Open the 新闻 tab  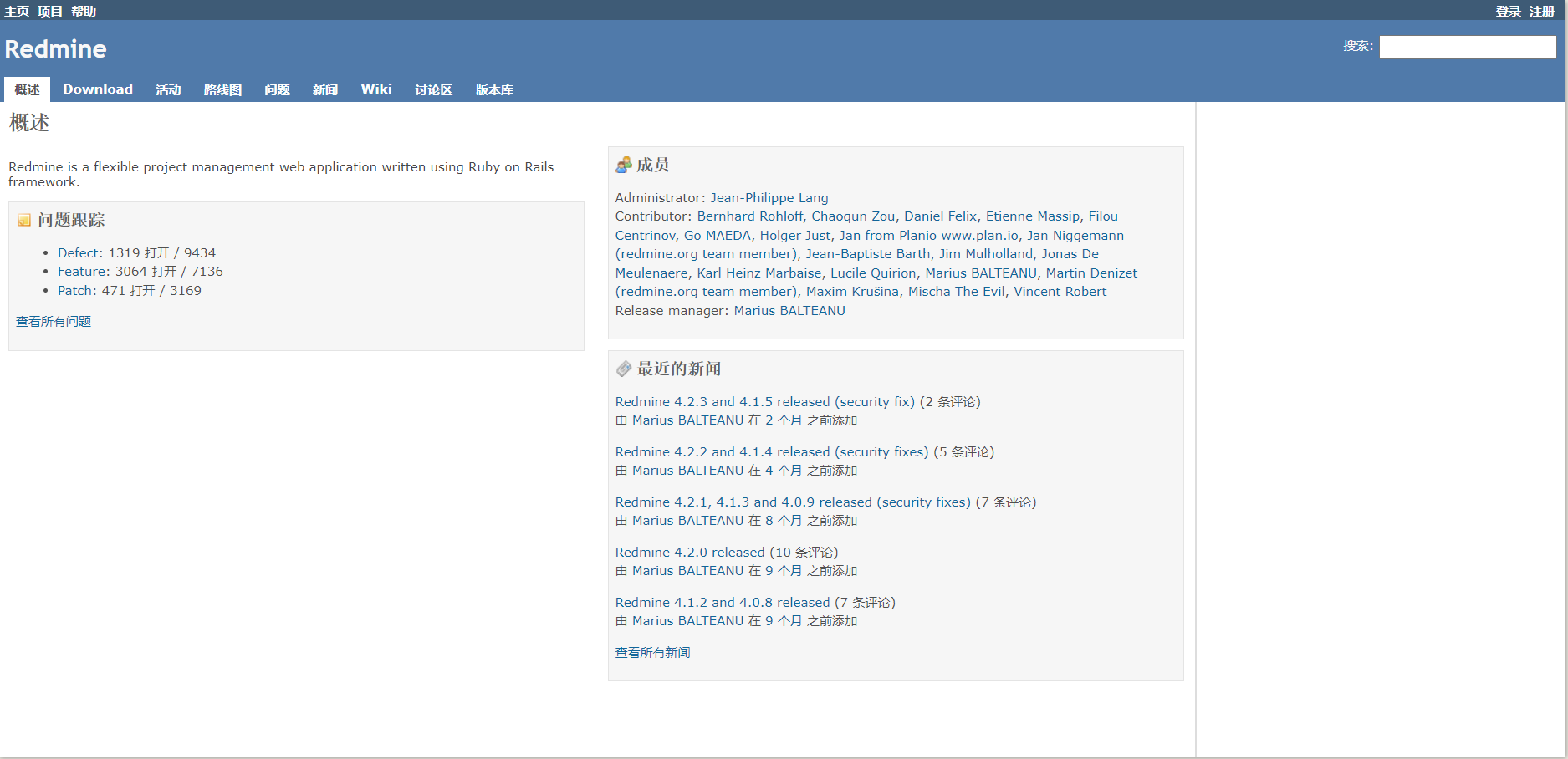(x=325, y=89)
